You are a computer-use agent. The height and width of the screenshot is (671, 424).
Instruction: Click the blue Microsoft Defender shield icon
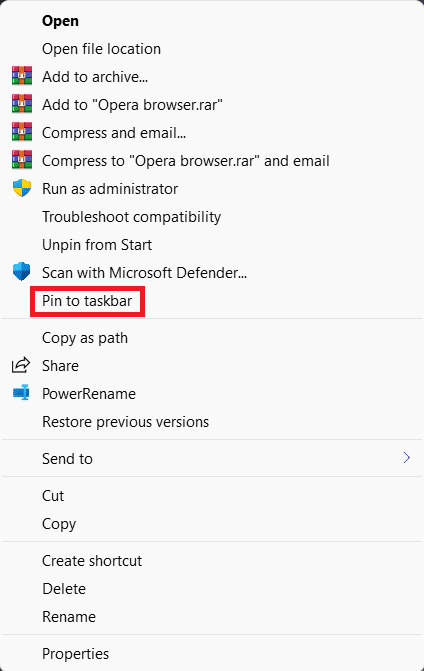(22, 272)
